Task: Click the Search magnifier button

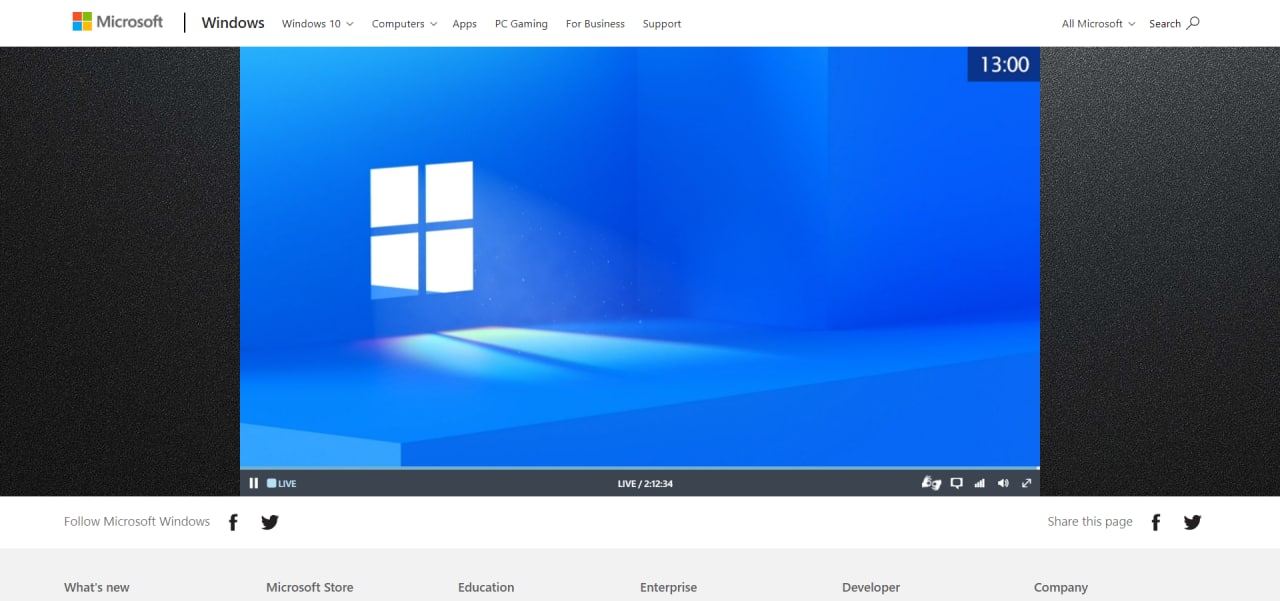Action: pyautogui.click(x=1174, y=23)
